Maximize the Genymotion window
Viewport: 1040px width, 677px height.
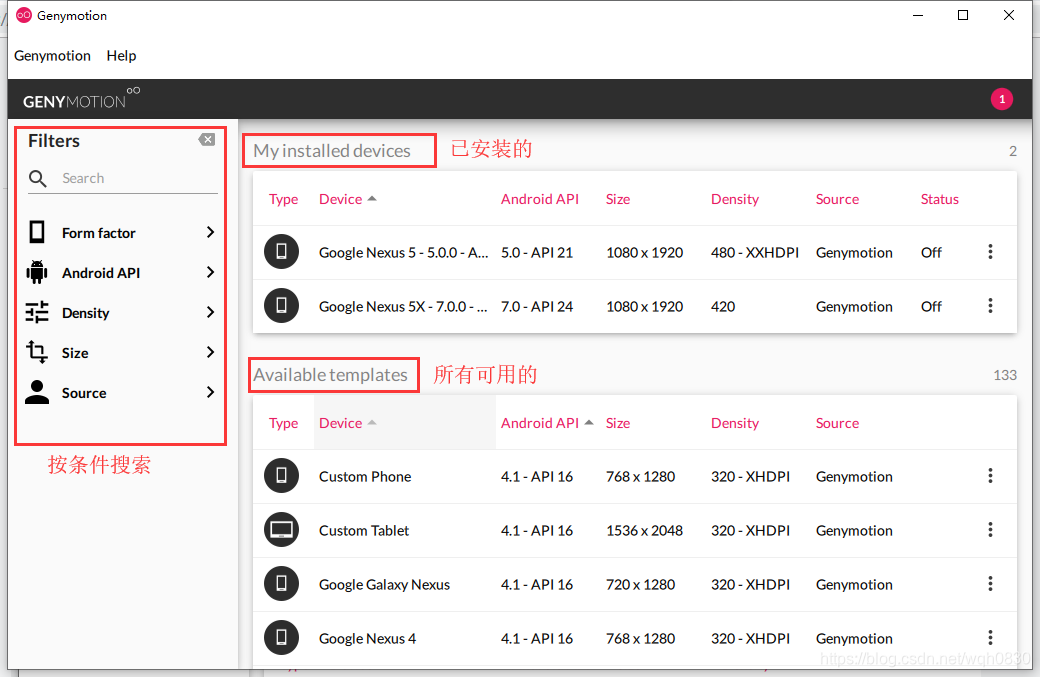(x=963, y=15)
